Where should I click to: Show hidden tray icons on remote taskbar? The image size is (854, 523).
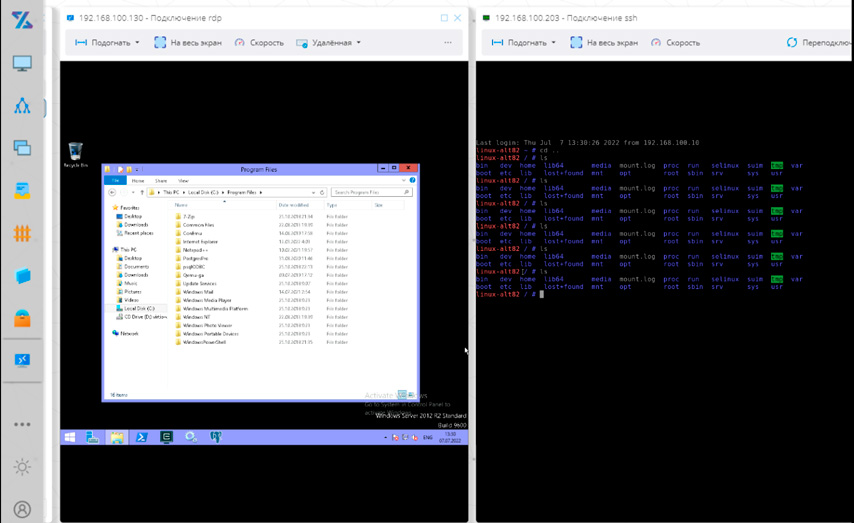click(386, 437)
